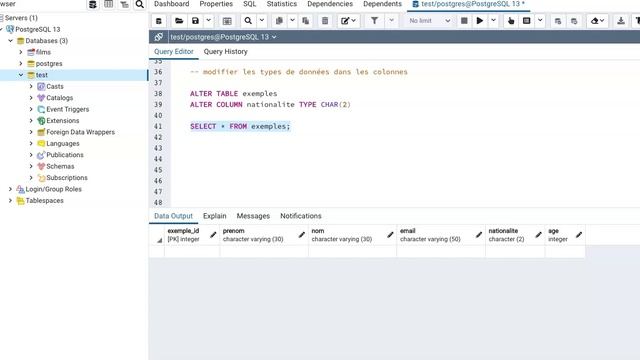Click the Explain Analyze icon

tap(527, 21)
